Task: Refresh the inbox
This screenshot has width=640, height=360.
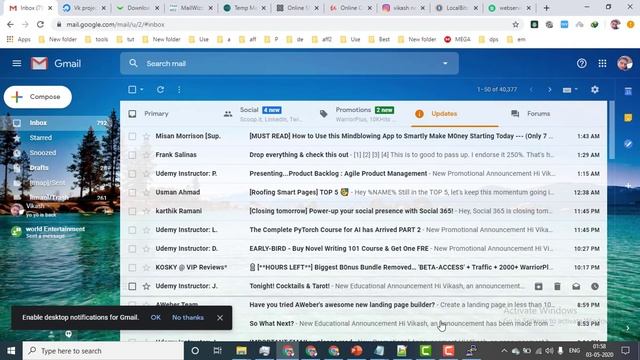Action: point(160,89)
